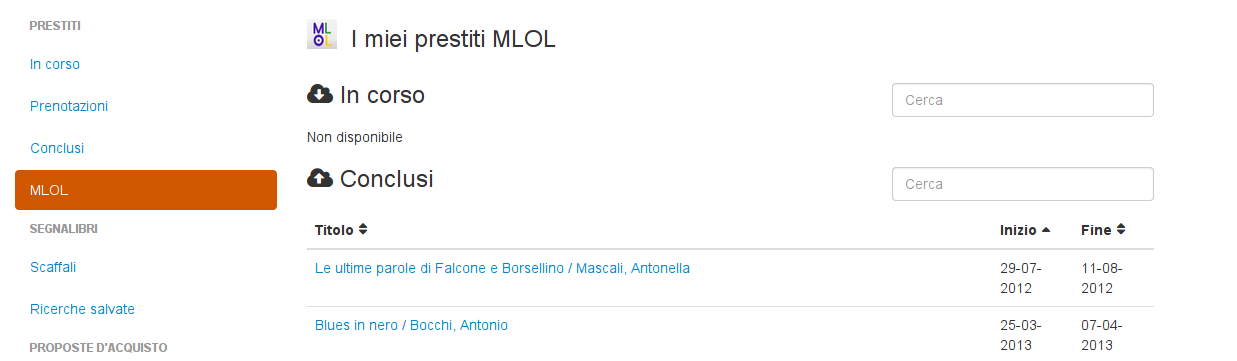Focus the Cerca field for Conclusi
Screen dimensions: 1237x361
point(1023,184)
